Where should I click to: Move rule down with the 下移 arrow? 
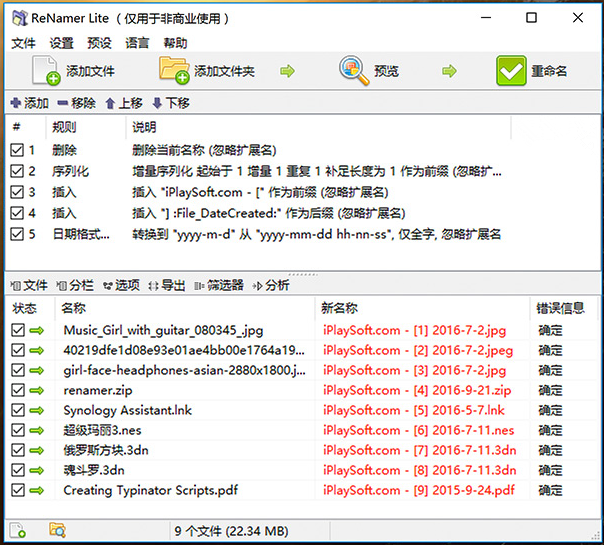(x=157, y=103)
